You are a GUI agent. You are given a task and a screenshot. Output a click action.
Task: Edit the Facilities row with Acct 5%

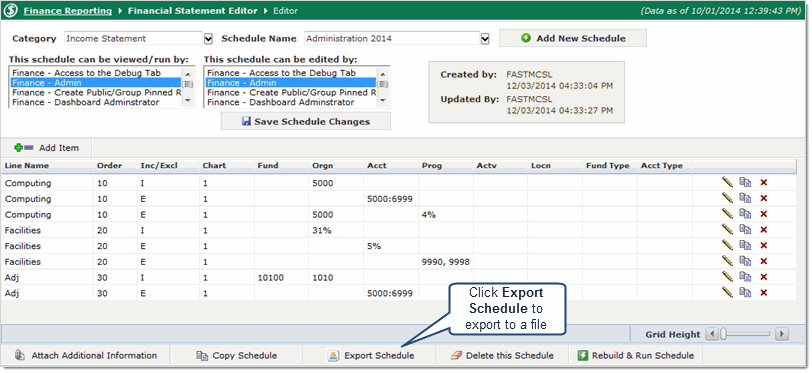point(728,246)
